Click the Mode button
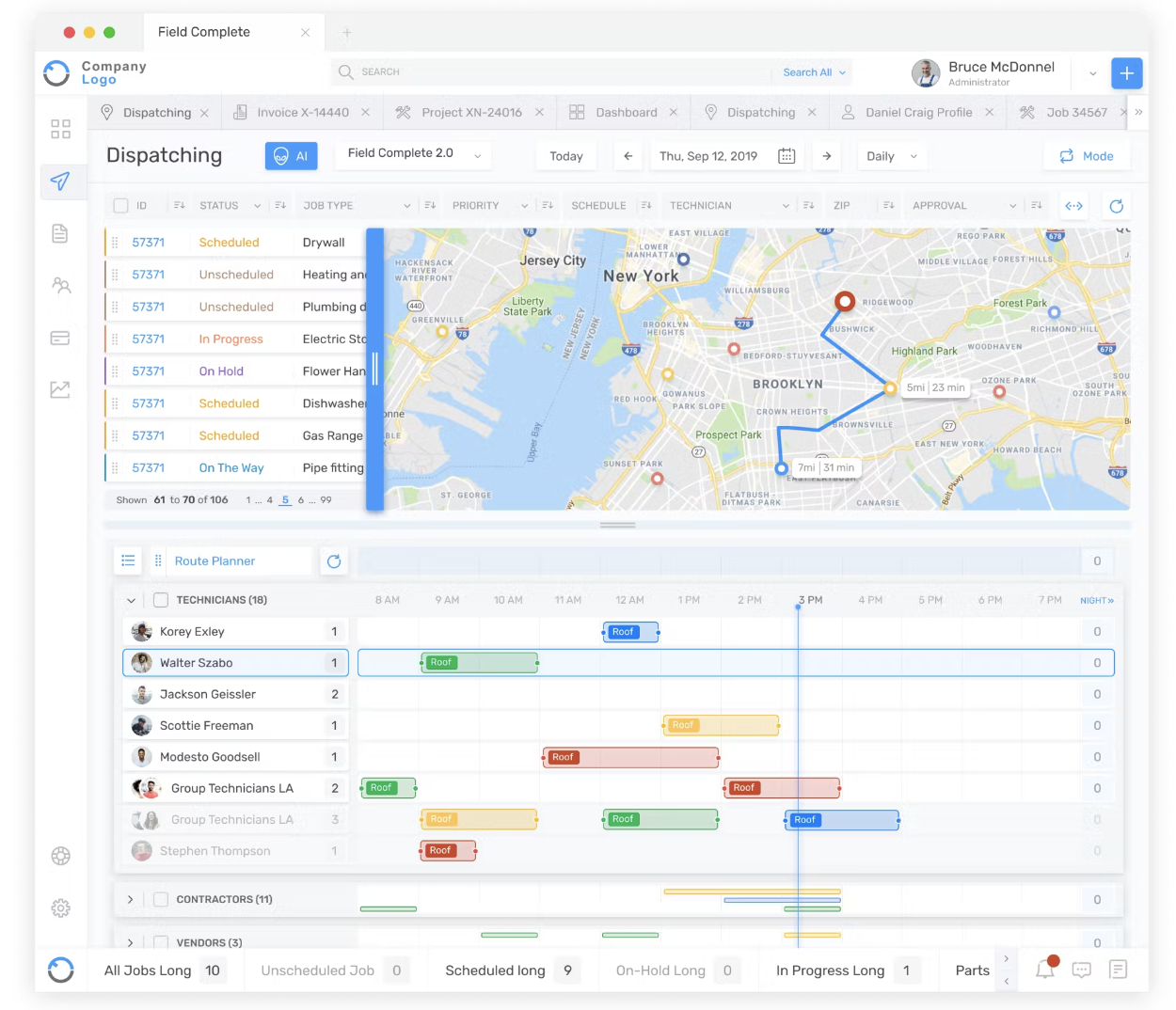 pos(1087,156)
